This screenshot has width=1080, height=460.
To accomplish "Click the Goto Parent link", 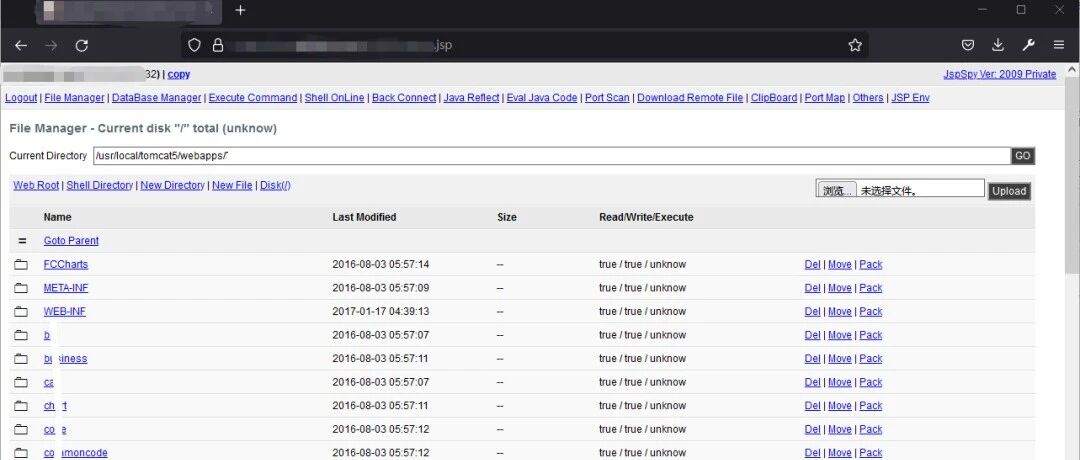I will (x=71, y=241).
